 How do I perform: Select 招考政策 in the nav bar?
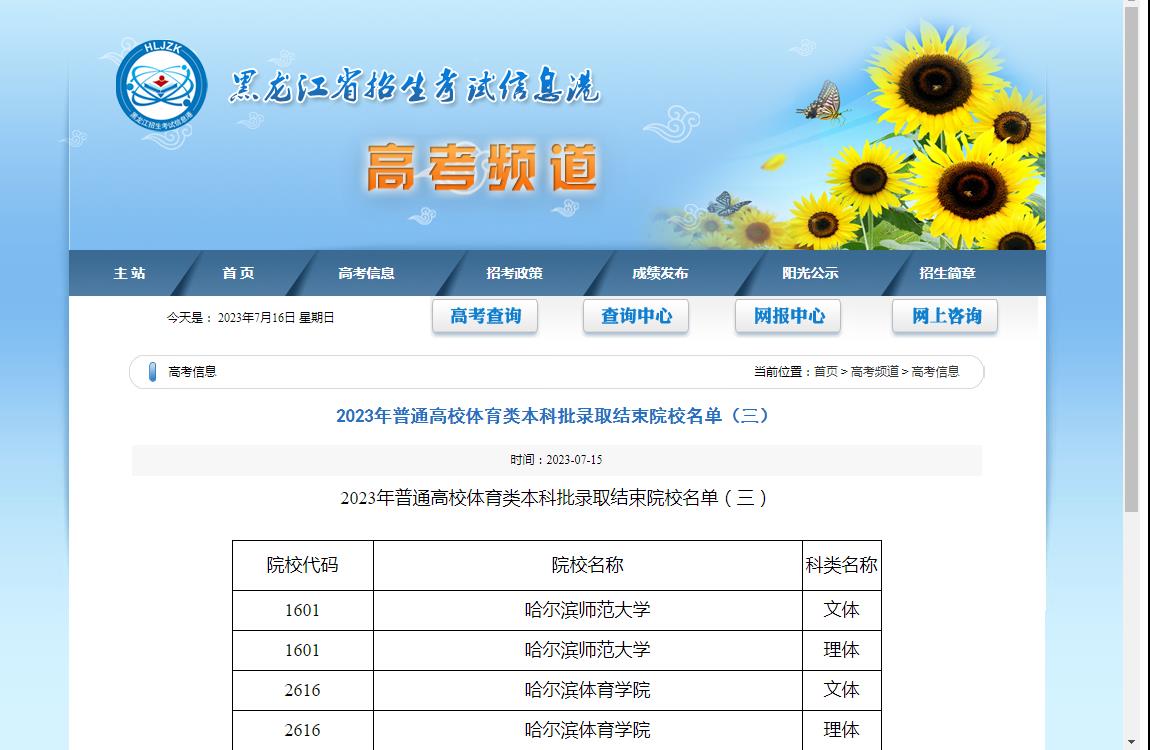click(x=514, y=273)
